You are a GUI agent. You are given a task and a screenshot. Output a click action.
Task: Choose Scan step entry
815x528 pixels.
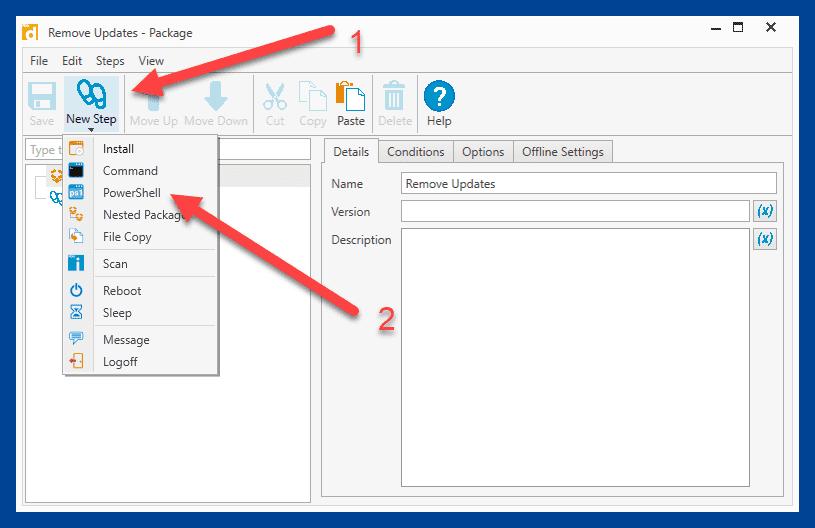[140, 263]
